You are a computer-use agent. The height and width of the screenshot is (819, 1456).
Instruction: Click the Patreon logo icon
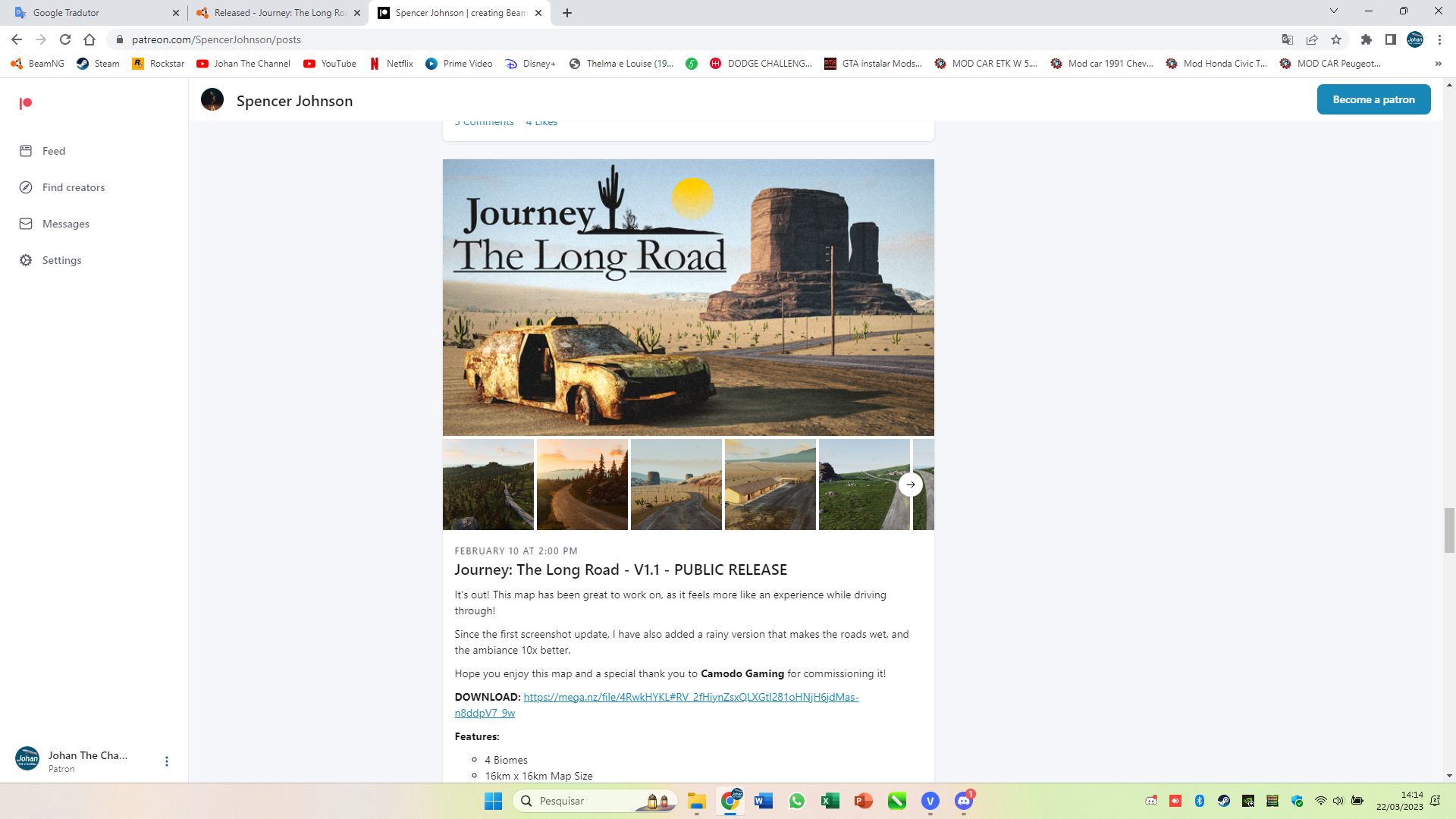coord(26,103)
